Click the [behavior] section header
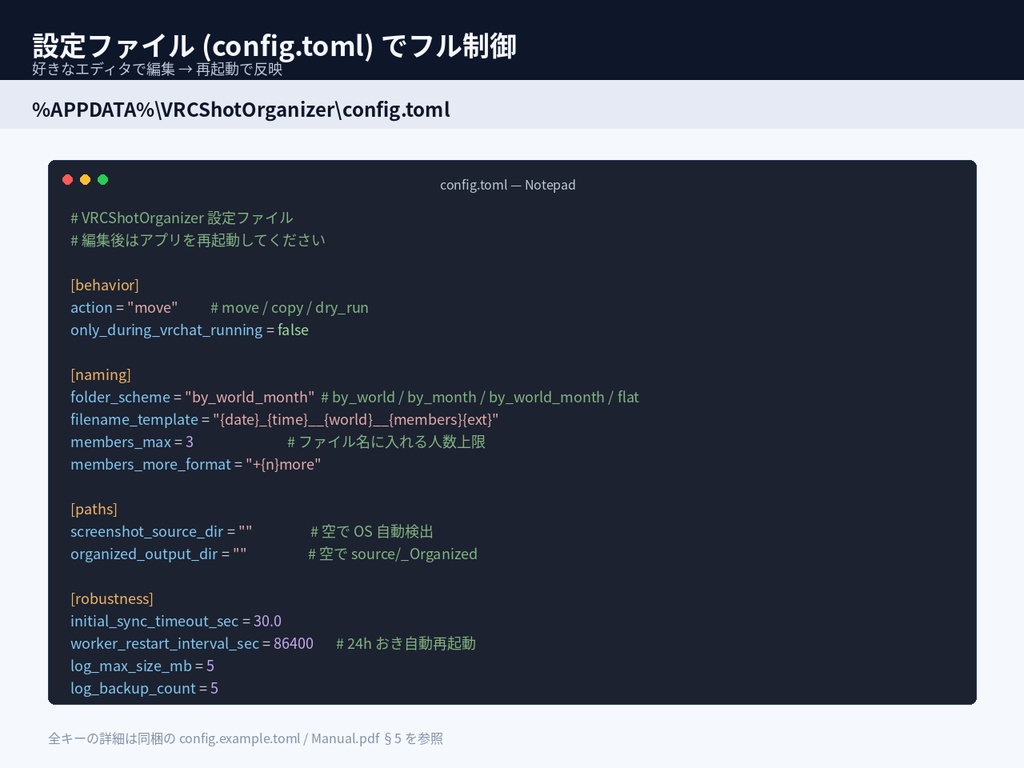The width and height of the screenshot is (1024, 768). tap(103, 284)
